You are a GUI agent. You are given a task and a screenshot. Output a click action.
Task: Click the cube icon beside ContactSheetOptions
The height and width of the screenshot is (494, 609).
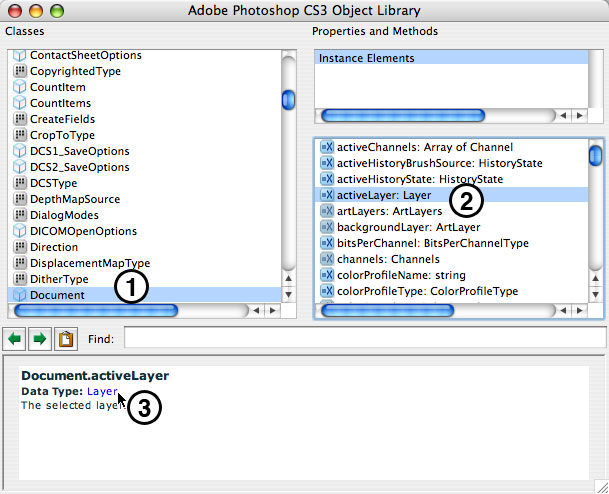pos(19,55)
